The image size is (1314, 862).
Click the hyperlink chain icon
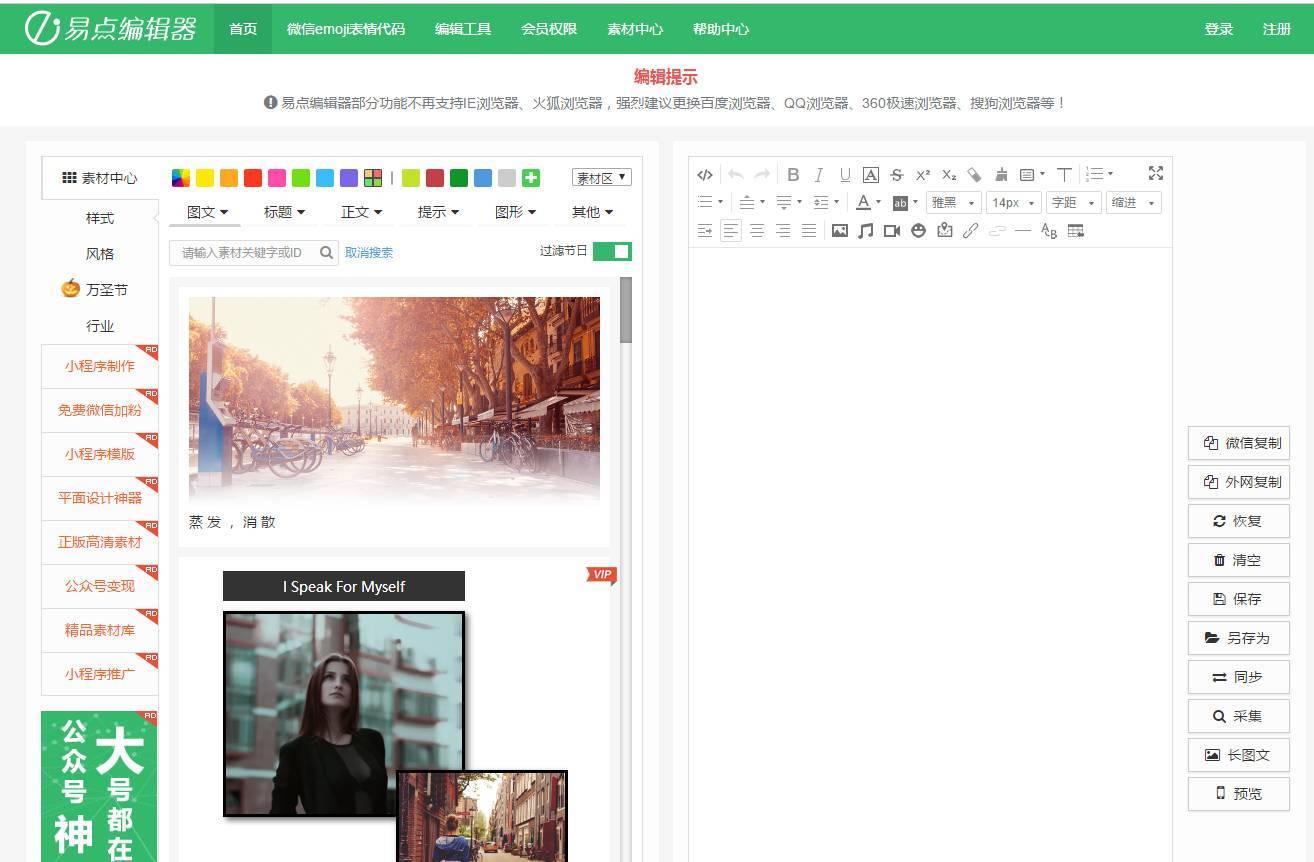(970, 231)
